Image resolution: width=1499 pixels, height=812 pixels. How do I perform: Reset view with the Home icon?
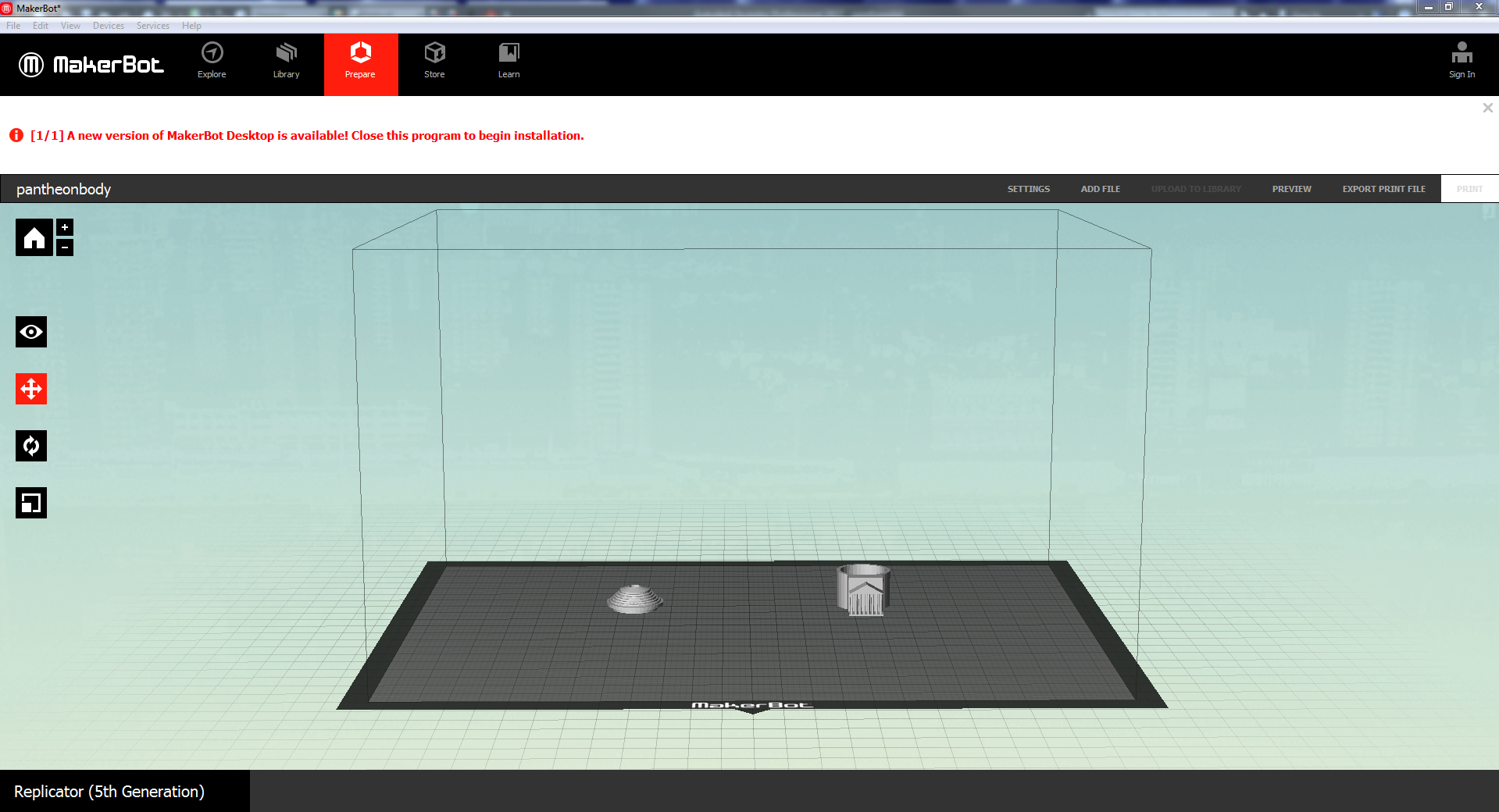coord(34,237)
